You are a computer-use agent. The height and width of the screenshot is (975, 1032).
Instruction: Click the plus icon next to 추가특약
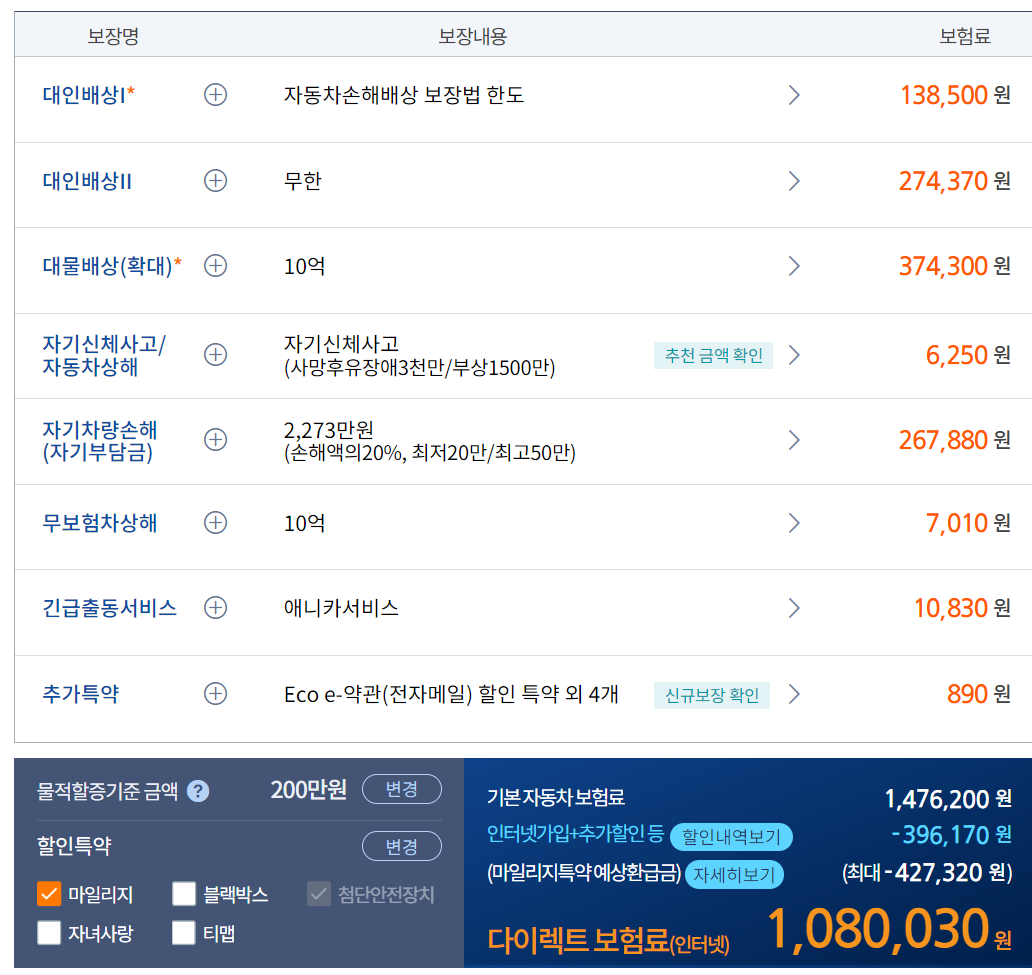(x=215, y=694)
